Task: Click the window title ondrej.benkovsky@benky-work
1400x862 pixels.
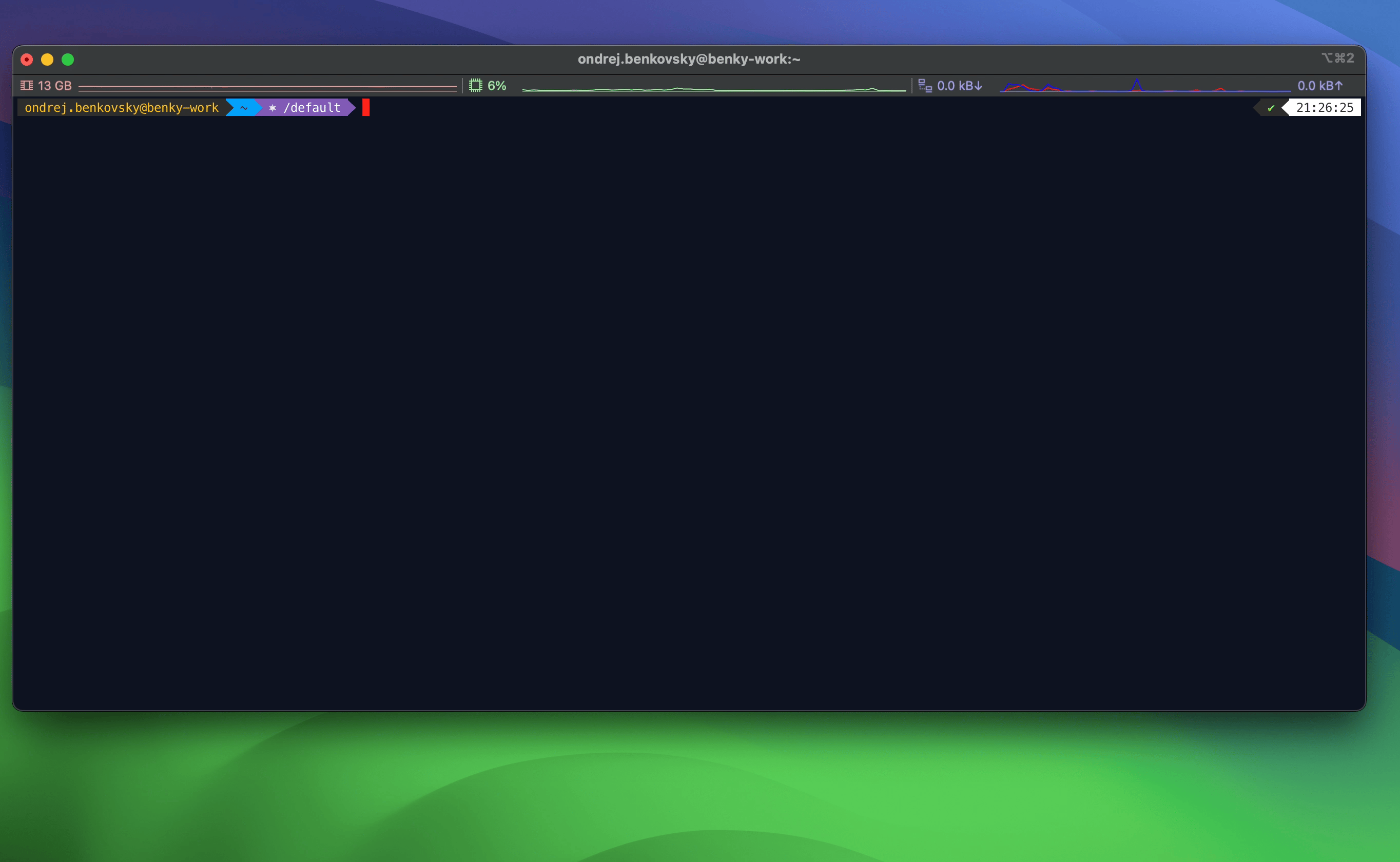Action: tap(688, 58)
